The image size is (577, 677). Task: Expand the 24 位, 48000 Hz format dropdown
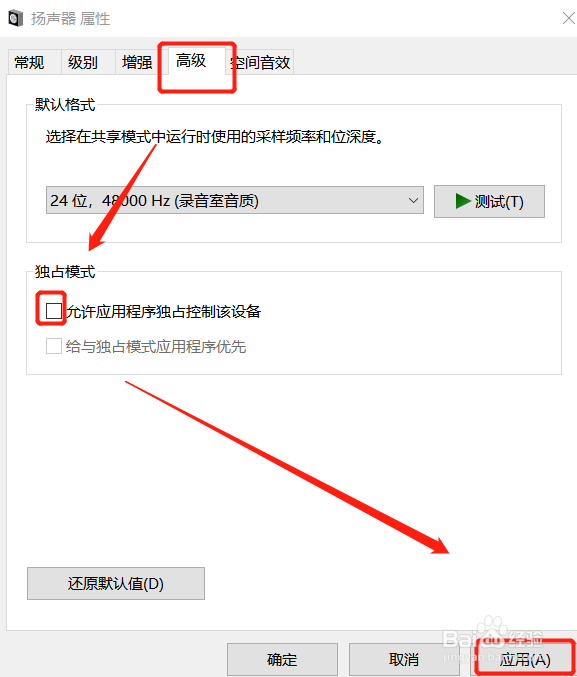click(235, 200)
